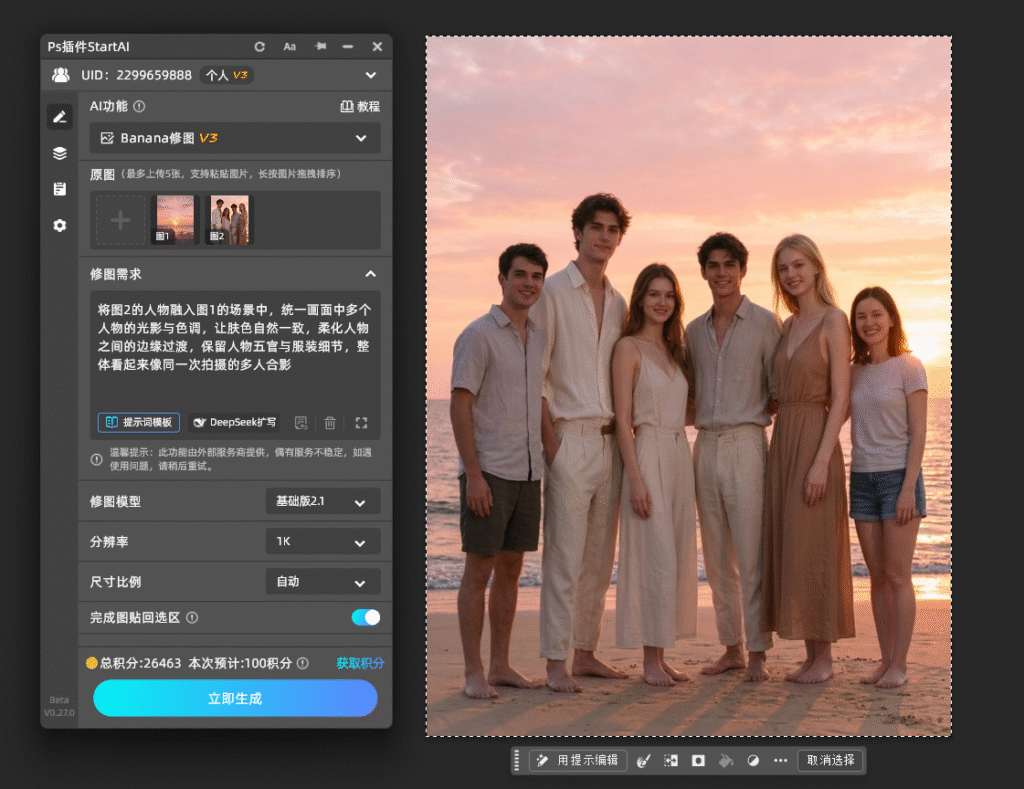Click the info icon beside AI功能

pyautogui.click(x=139, y=106)
